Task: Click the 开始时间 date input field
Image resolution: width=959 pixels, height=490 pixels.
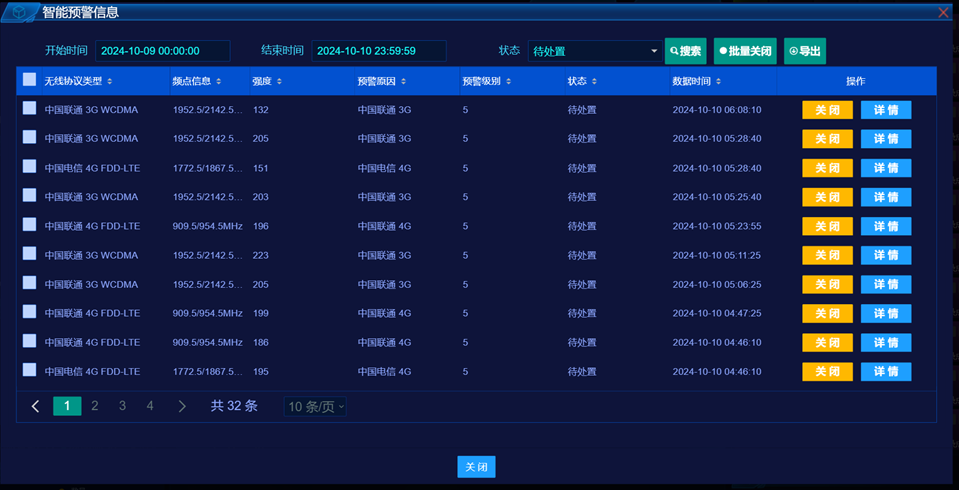Action: (163, 51)
